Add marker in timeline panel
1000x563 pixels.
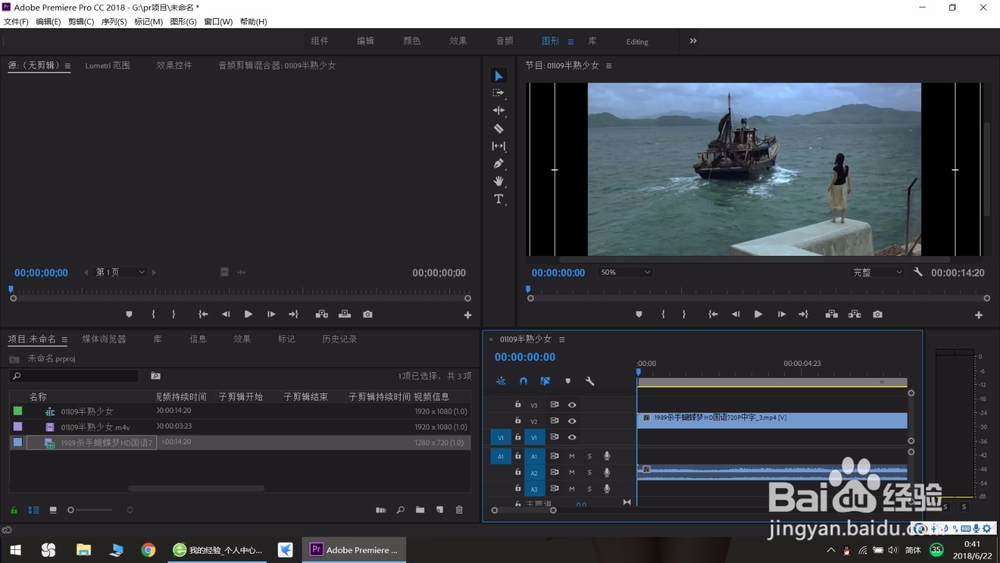tap(568, 381)
